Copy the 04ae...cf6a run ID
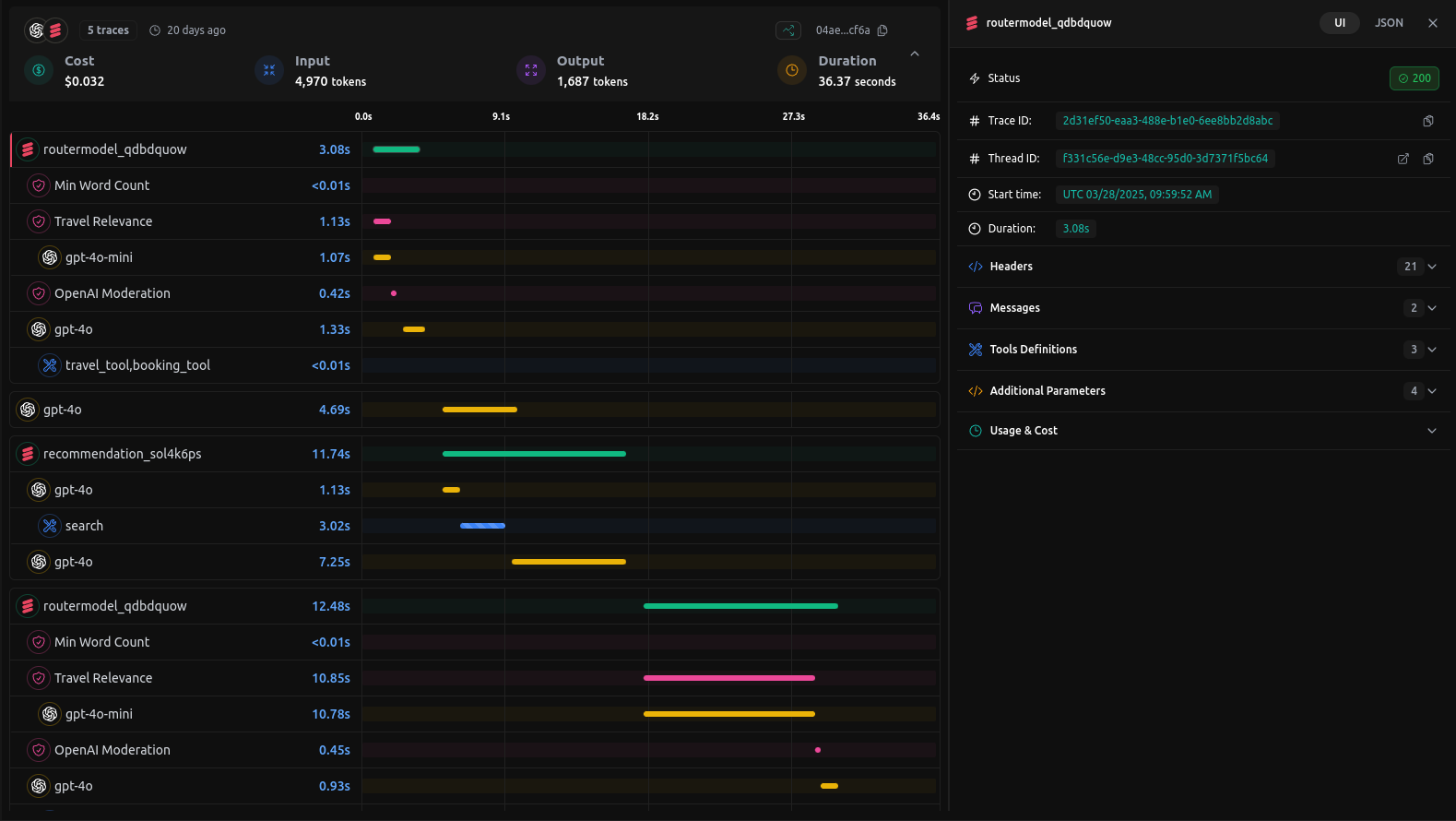This screenshot has width=1456, height=821. pyautogui.click(x=882, y=30)
